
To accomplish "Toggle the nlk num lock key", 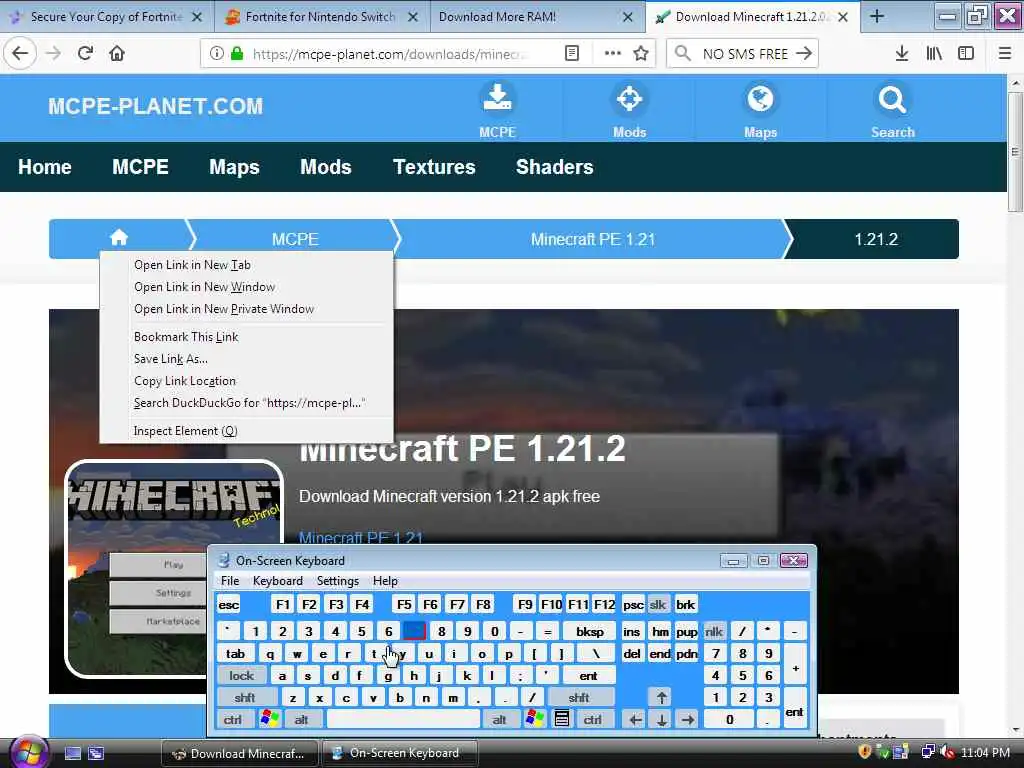I will 714,632.
